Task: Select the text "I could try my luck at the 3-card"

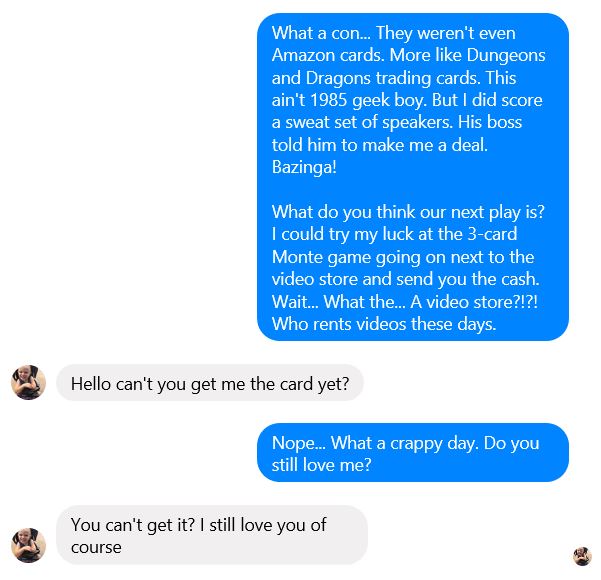Action: (394, 235)
